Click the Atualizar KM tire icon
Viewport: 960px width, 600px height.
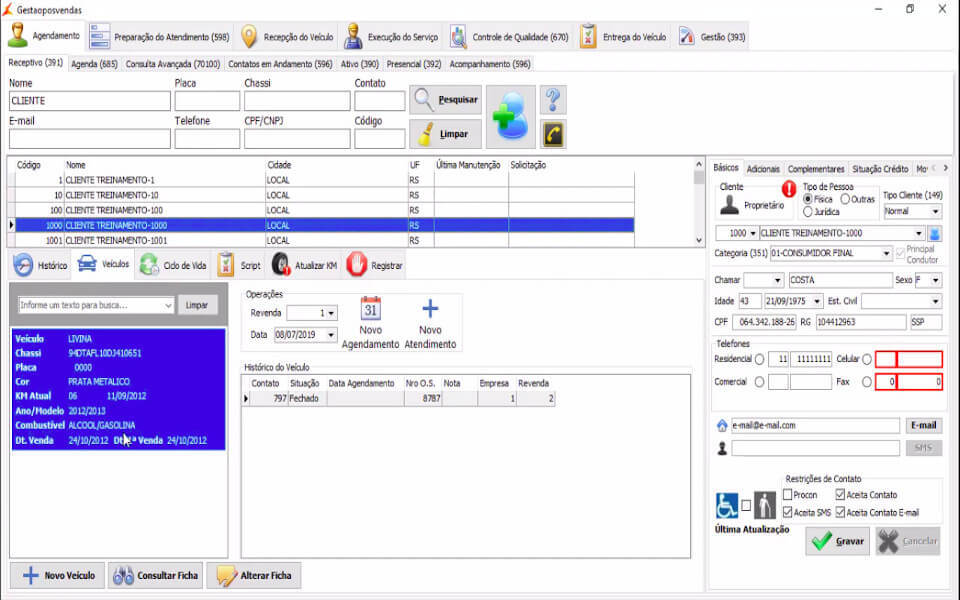tap(281, 266)
